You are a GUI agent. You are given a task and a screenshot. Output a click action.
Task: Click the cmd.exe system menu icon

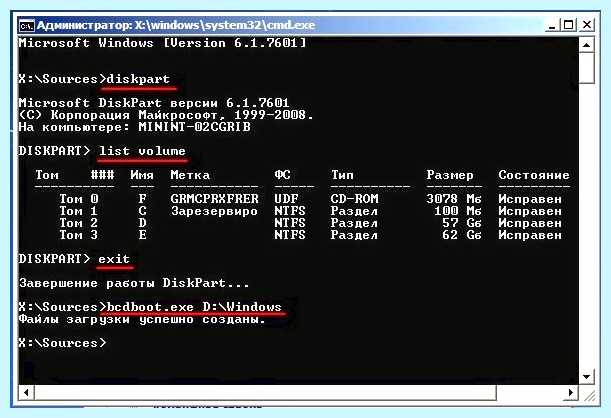26,26
